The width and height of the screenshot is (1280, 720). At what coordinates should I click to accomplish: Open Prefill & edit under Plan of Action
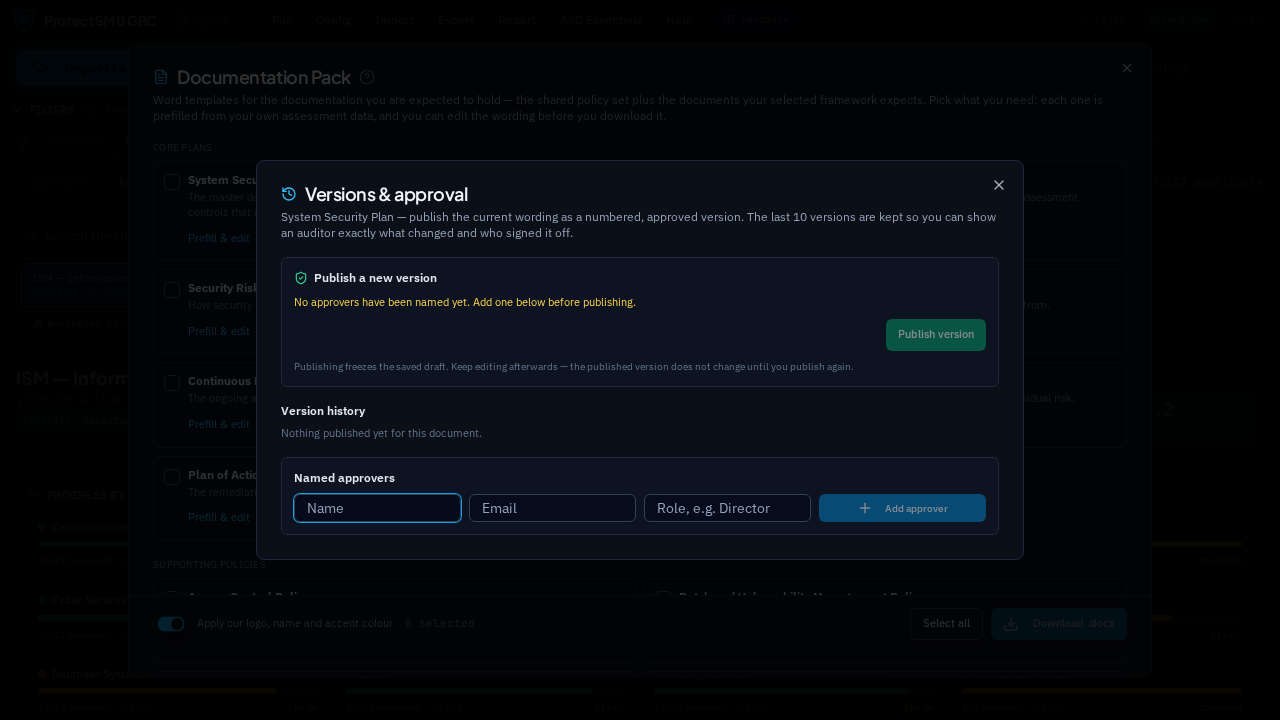[x=219, y=517]
